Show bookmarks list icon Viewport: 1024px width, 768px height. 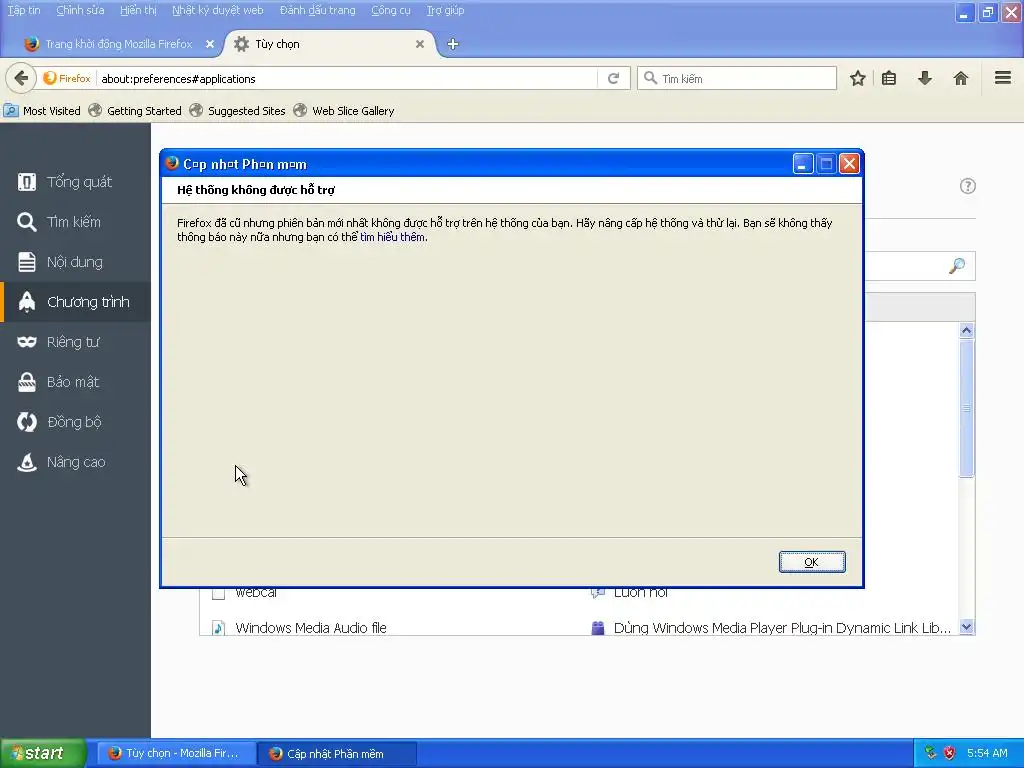889,78
